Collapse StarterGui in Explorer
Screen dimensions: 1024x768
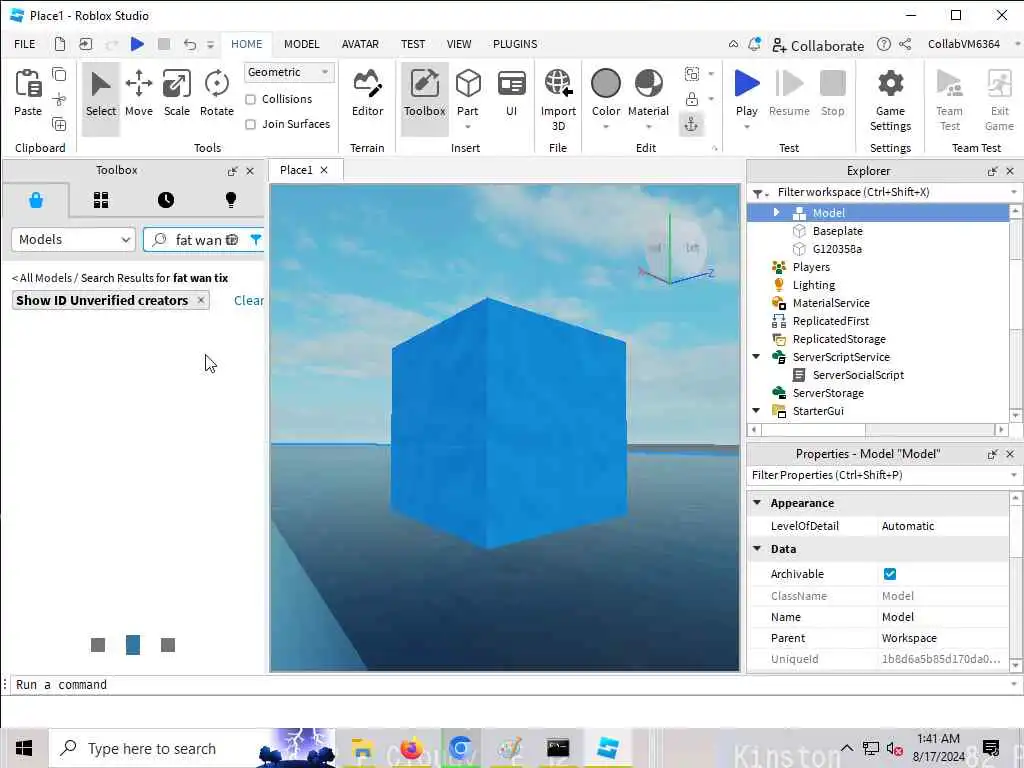click(756, 411)
